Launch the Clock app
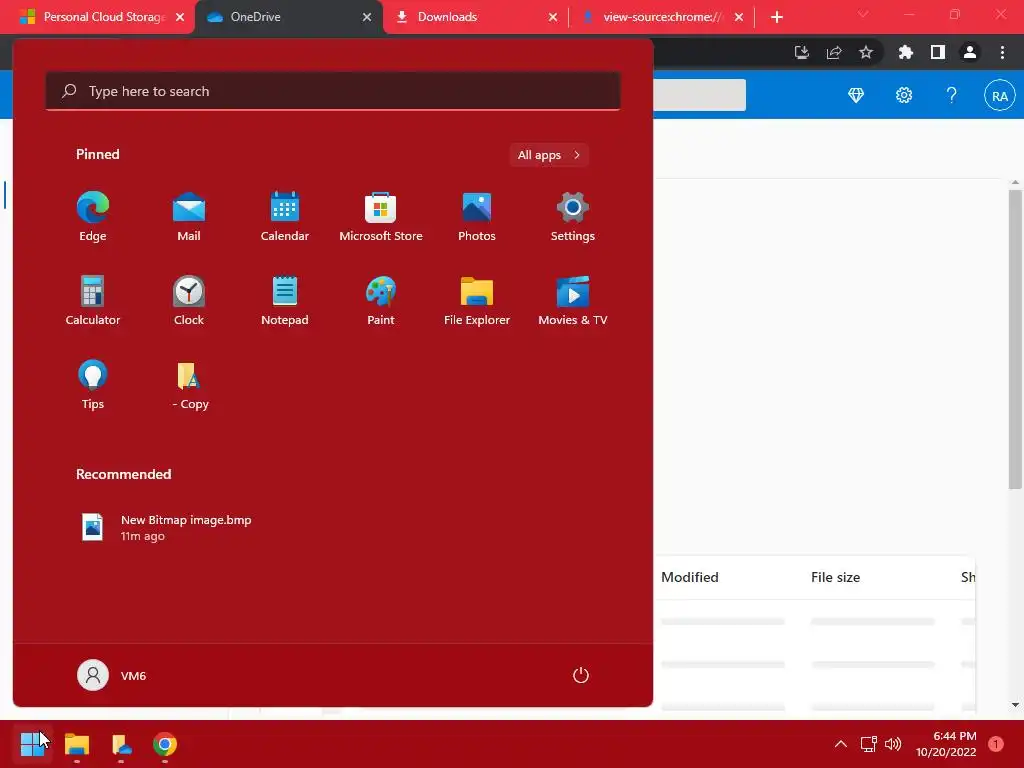 pos(189,300)
